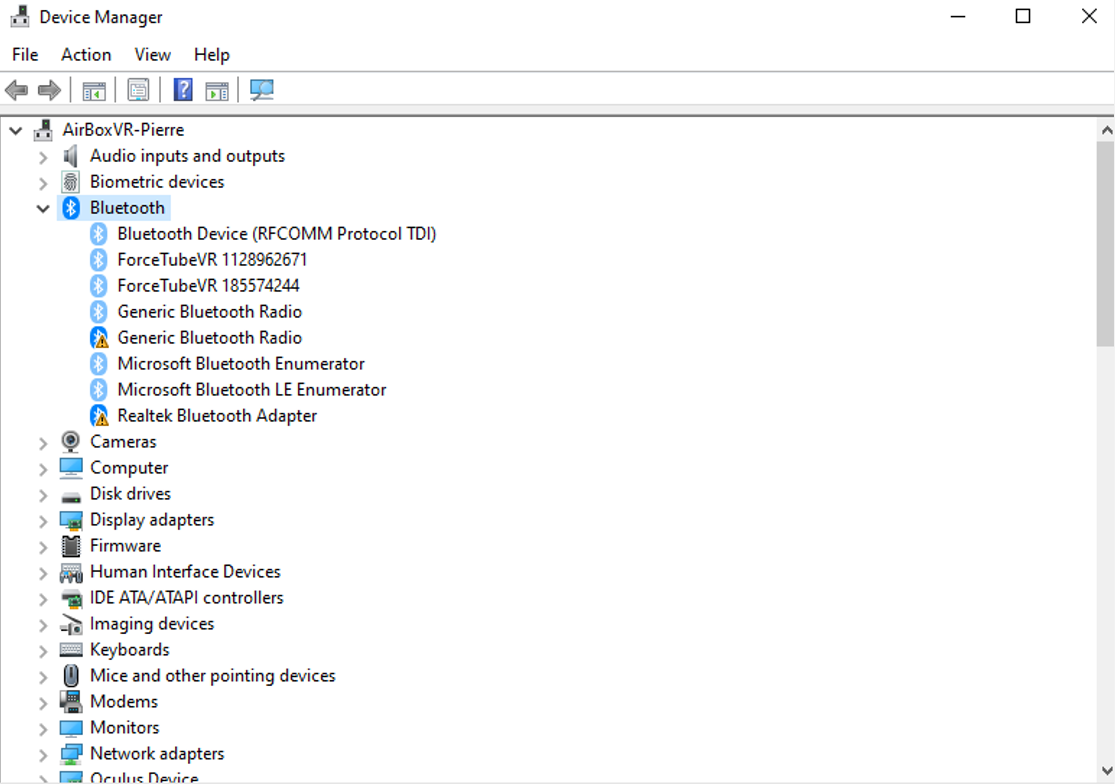
Task: Expand the Firmware category
Action: click(43, 546)
